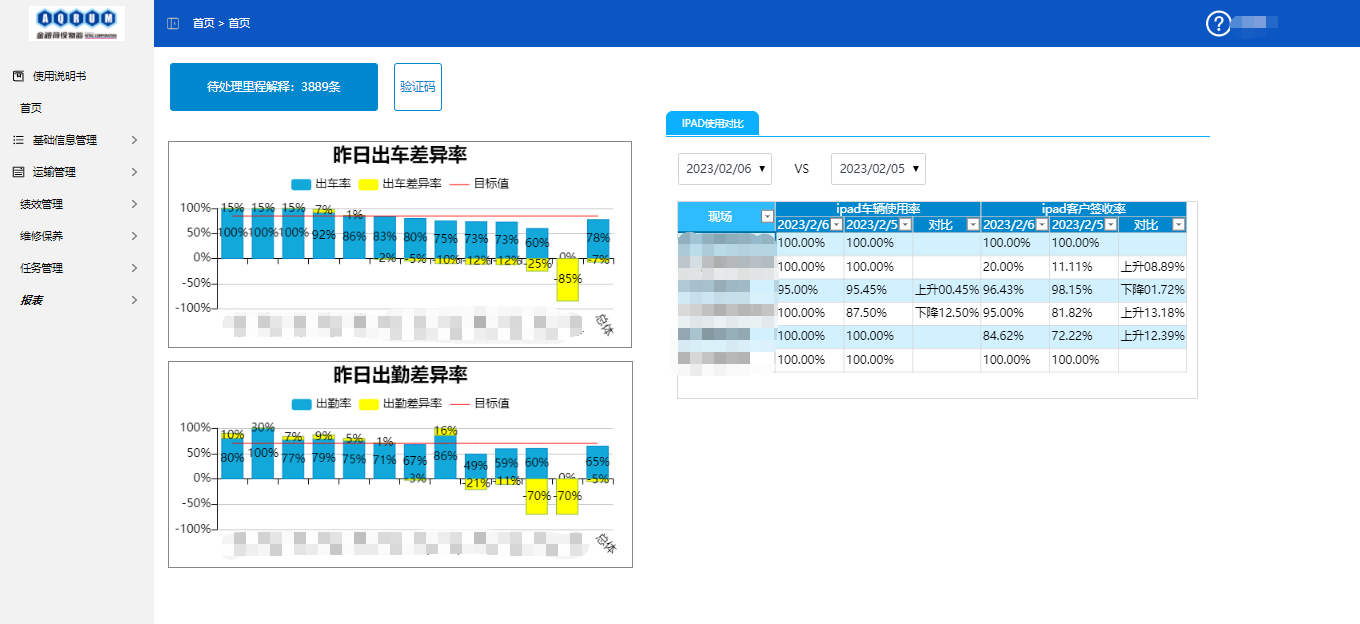Screen dimensions: 1360x624
Task: Click the yellow -85% bar in 出车差异率 chart
Action: pos(568,279)
